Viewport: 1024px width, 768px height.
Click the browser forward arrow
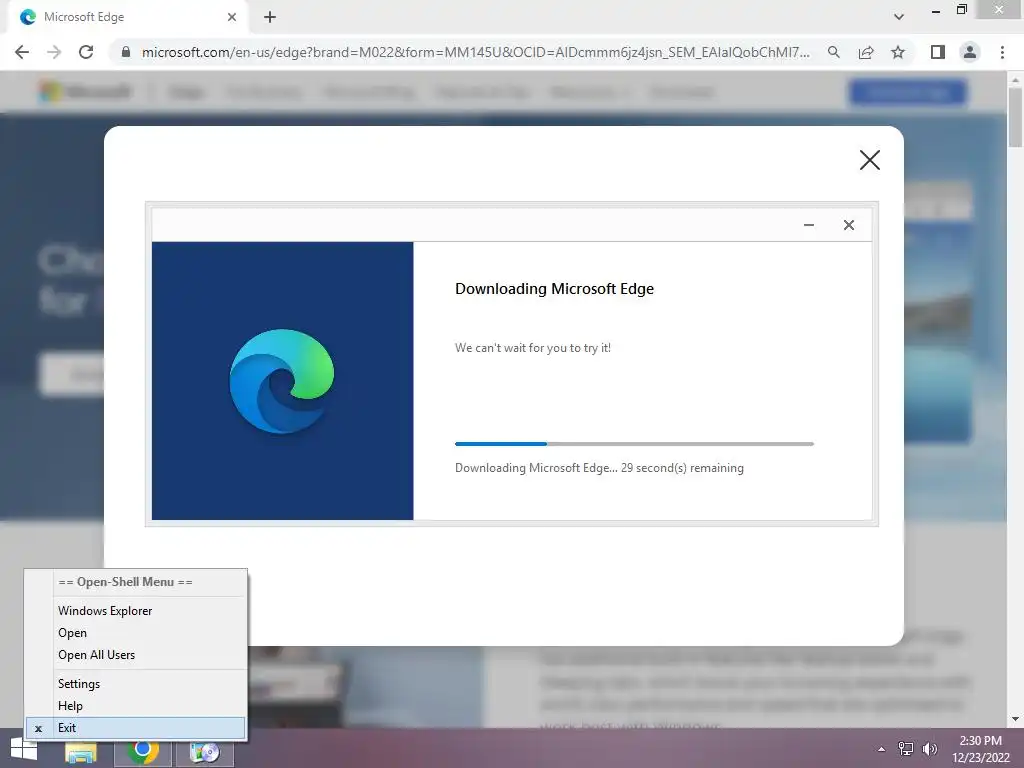54,52
